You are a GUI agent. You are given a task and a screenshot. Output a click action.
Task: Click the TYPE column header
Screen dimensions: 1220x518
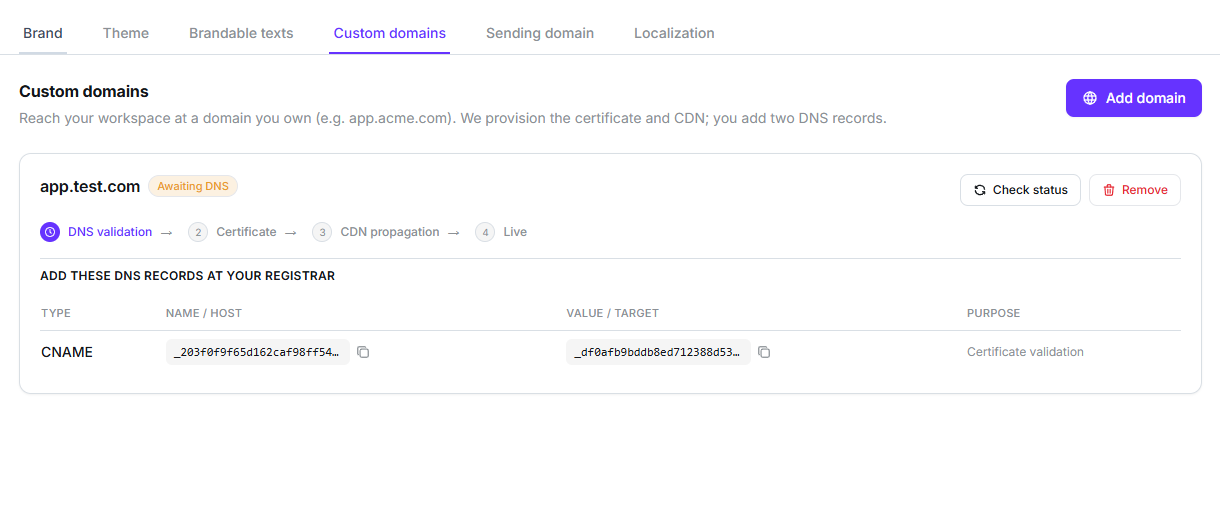(x=56, y=313)
